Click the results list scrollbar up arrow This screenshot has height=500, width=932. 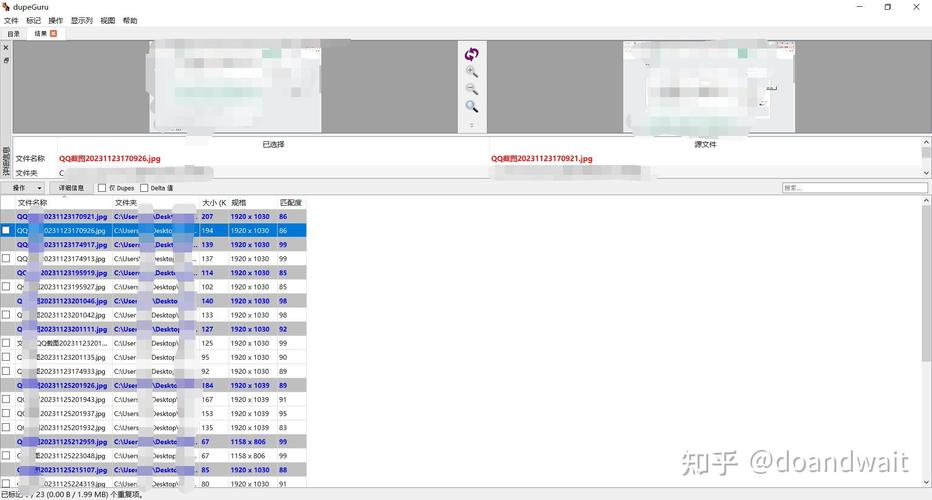point(927,201)
